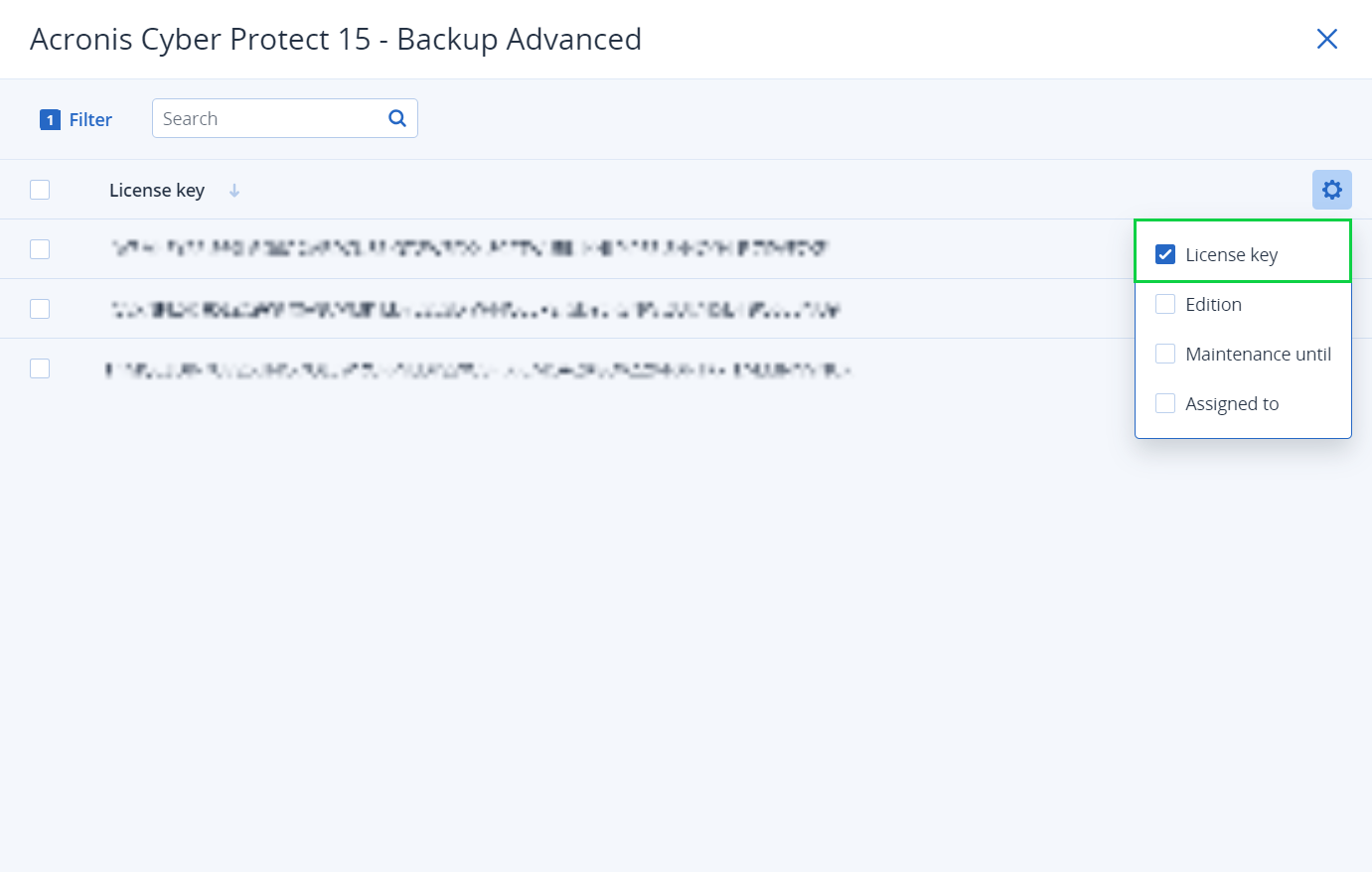
Task: Select the third license key row checkbox
Action: (40, 368)
